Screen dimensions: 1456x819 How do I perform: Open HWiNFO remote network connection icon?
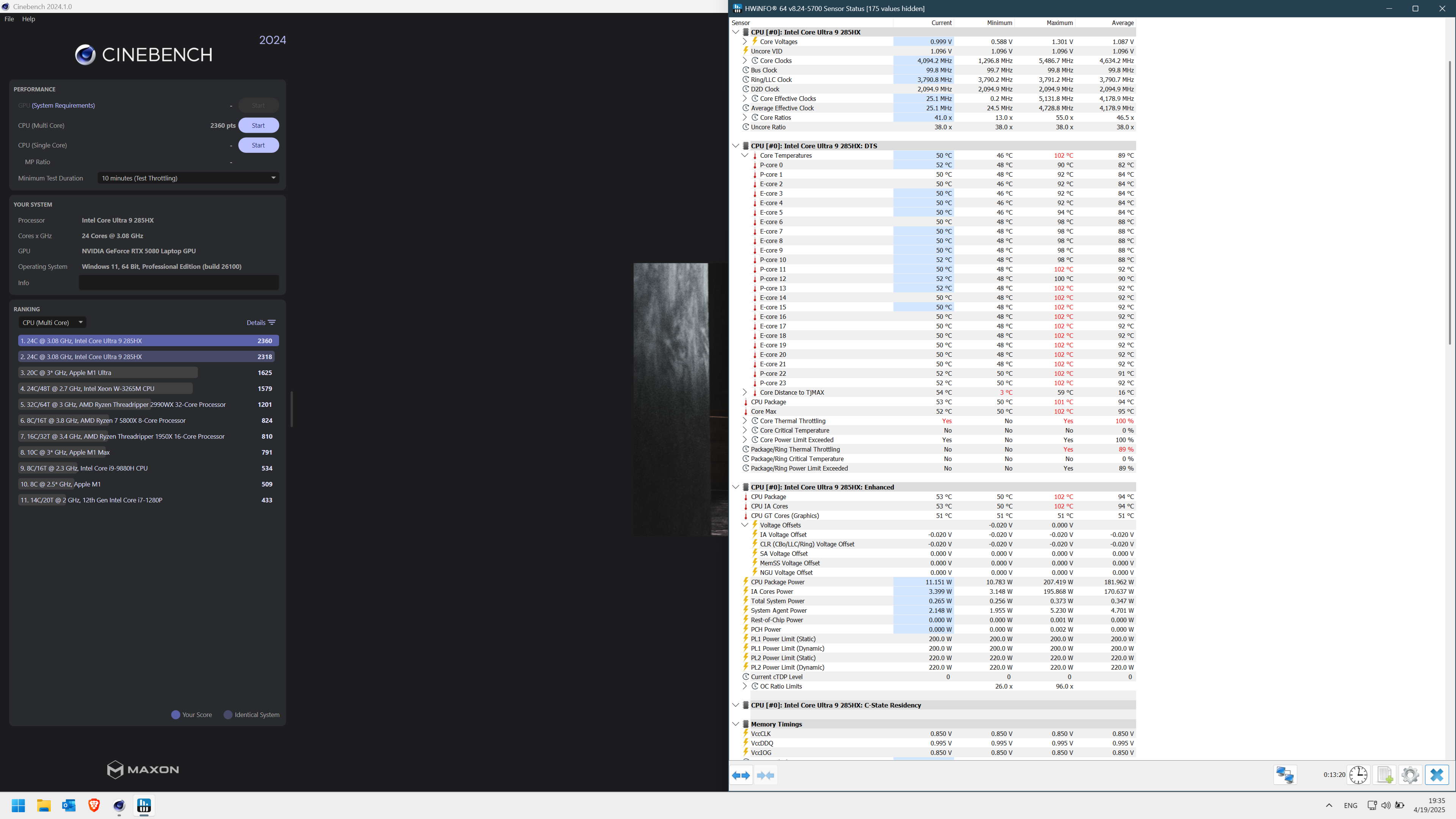[x=1285, y=775]
